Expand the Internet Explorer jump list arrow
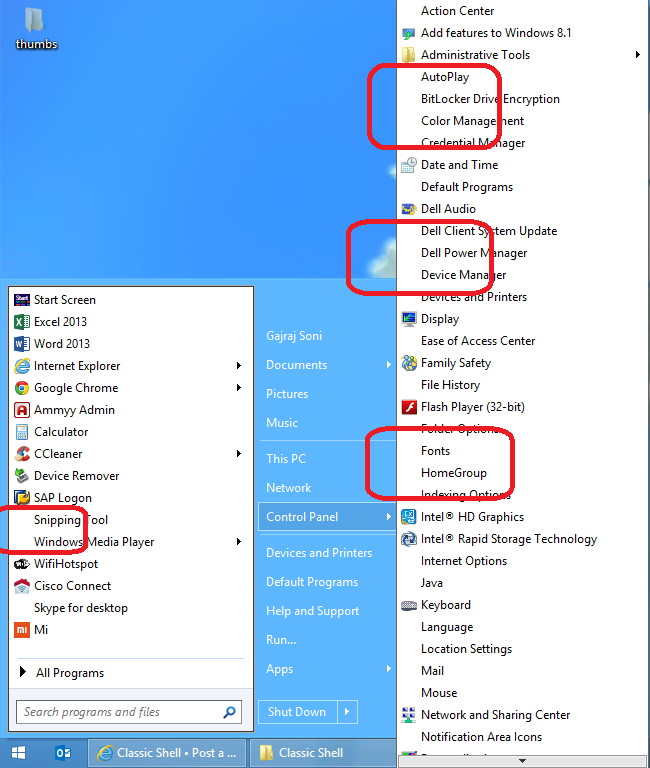The image size is (650, 768). [238, 366]
